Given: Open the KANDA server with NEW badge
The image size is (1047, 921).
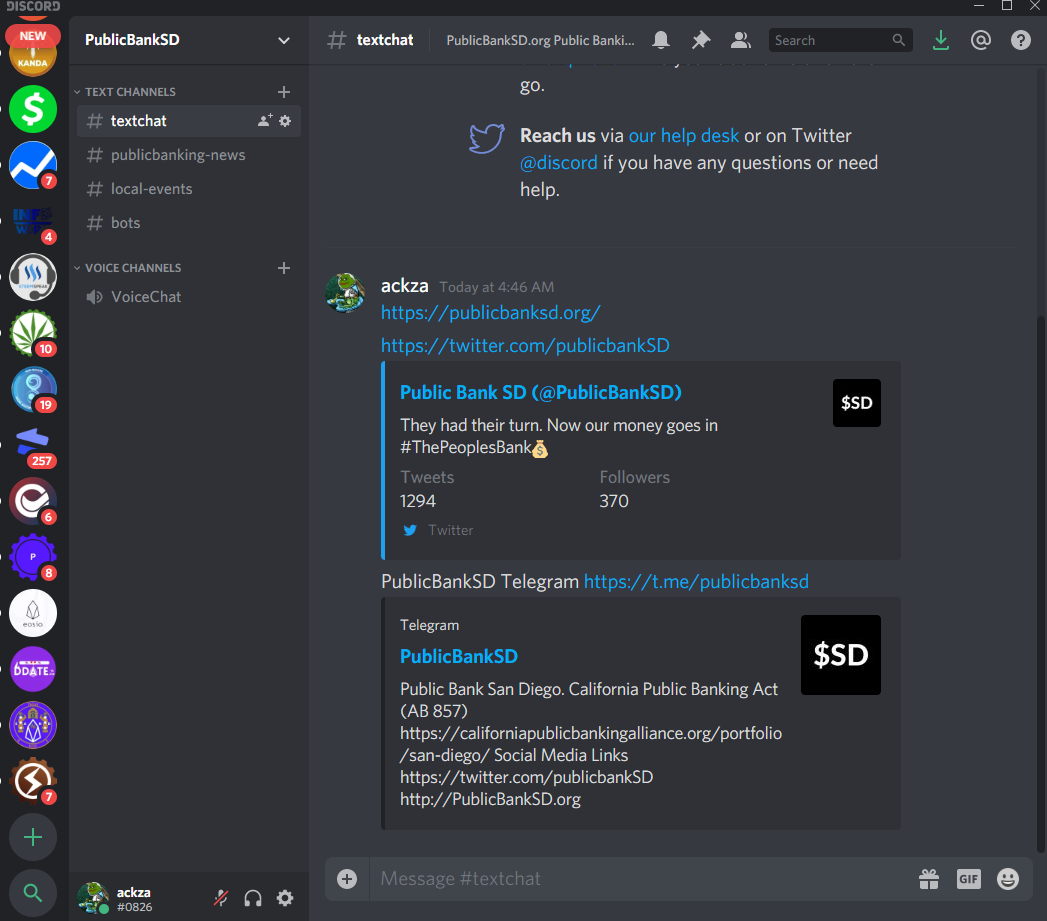Looking at the screenshot, I should [33, 52].
